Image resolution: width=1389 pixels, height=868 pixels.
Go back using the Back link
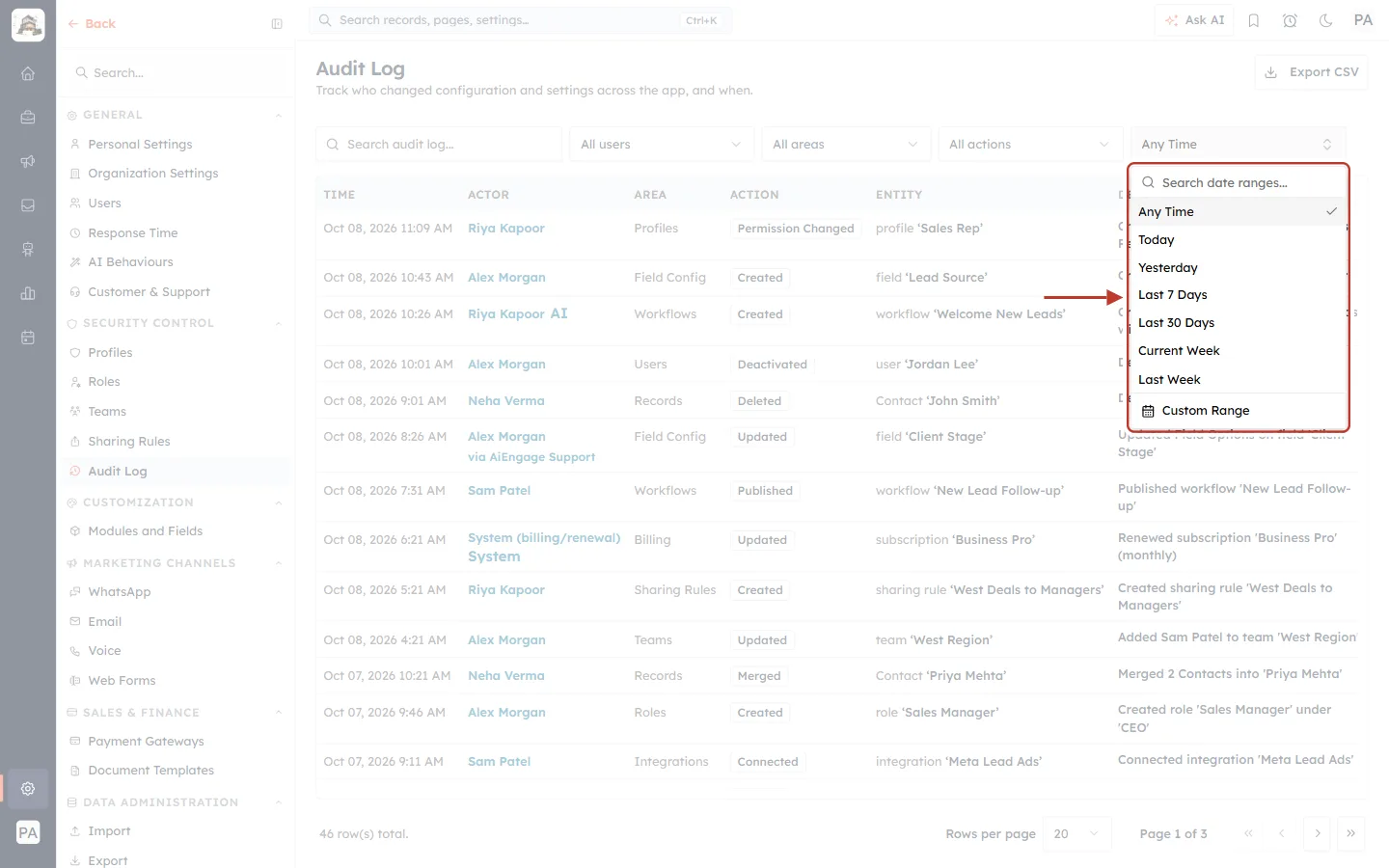point(92,24)
